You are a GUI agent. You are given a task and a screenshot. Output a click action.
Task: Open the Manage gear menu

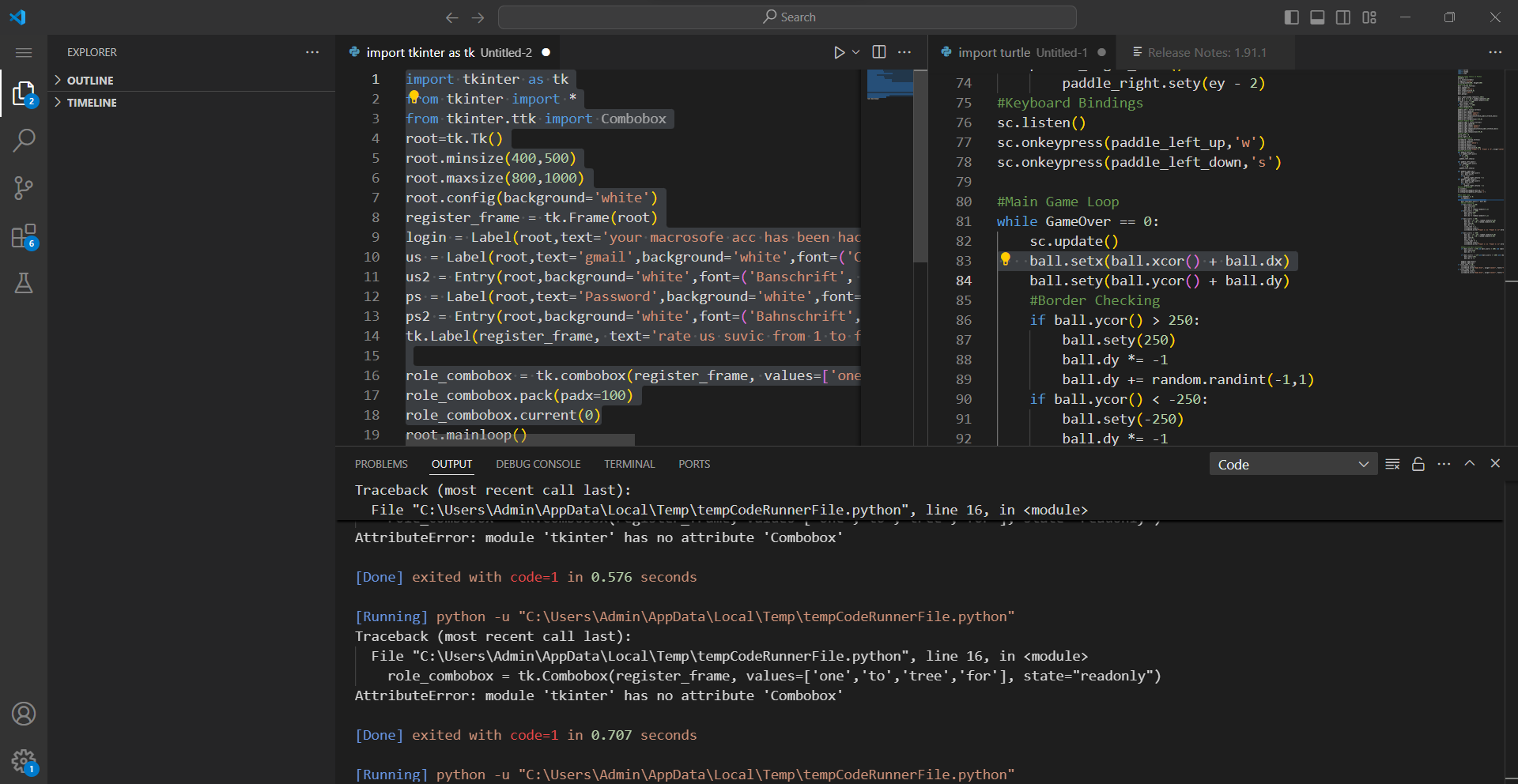(x=24, y=761)
